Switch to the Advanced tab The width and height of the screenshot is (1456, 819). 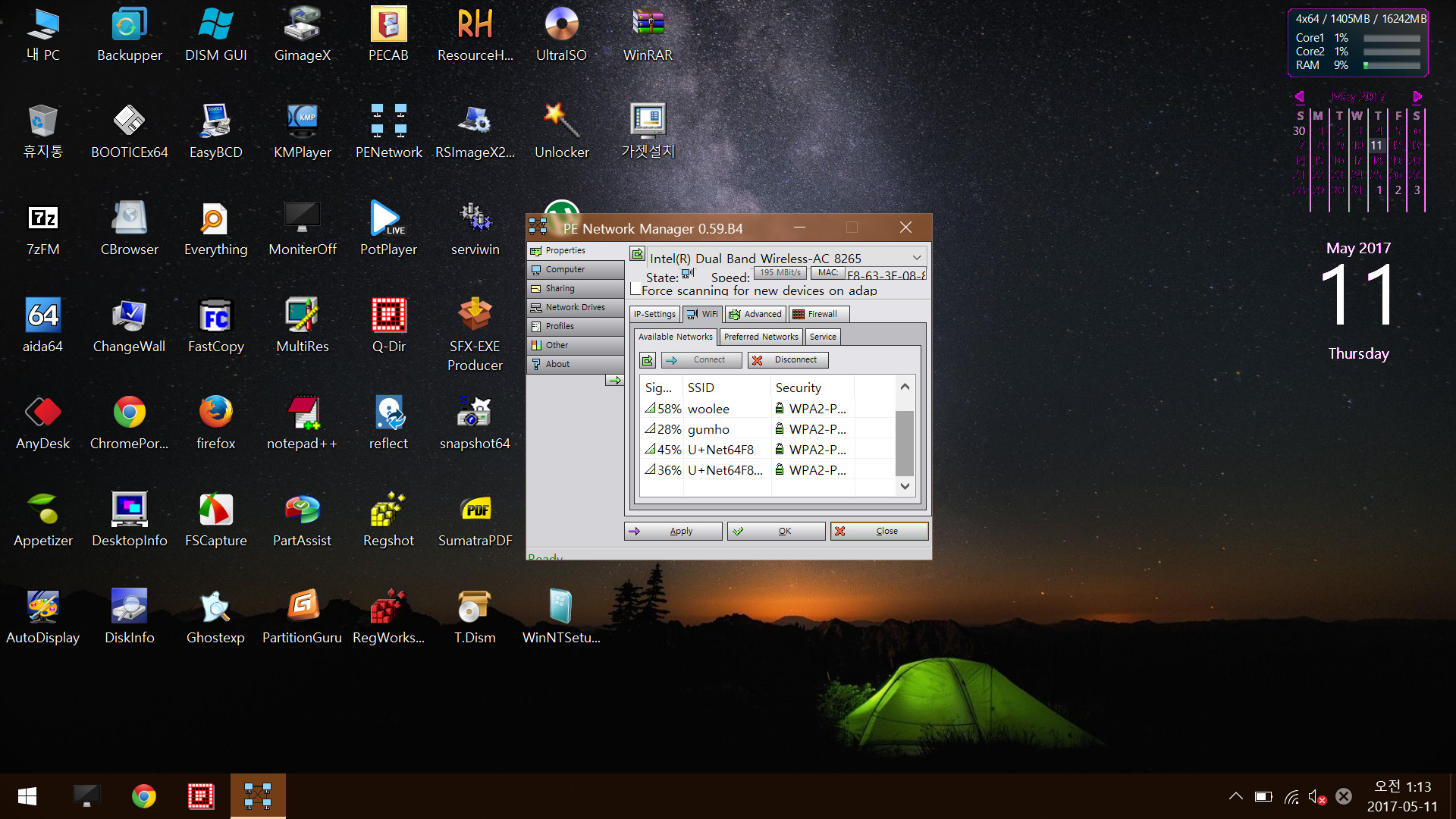point(755,314)
